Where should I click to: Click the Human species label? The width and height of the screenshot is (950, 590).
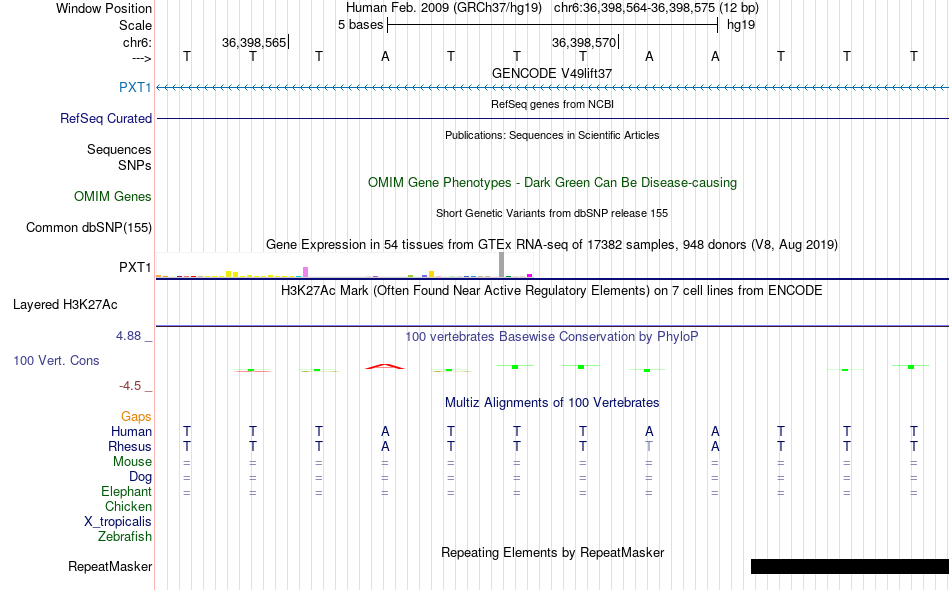coord(131,431)
